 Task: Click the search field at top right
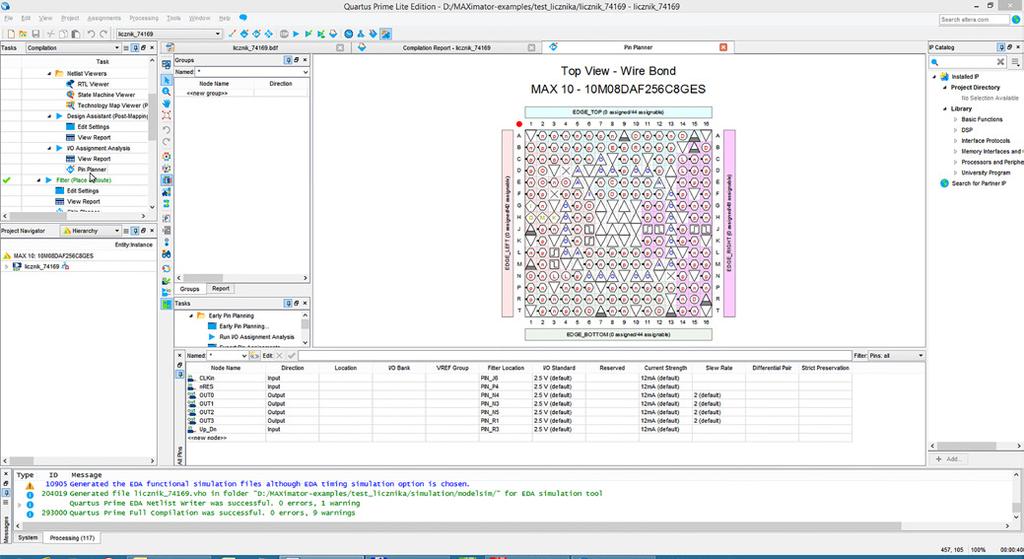[974, 20]
